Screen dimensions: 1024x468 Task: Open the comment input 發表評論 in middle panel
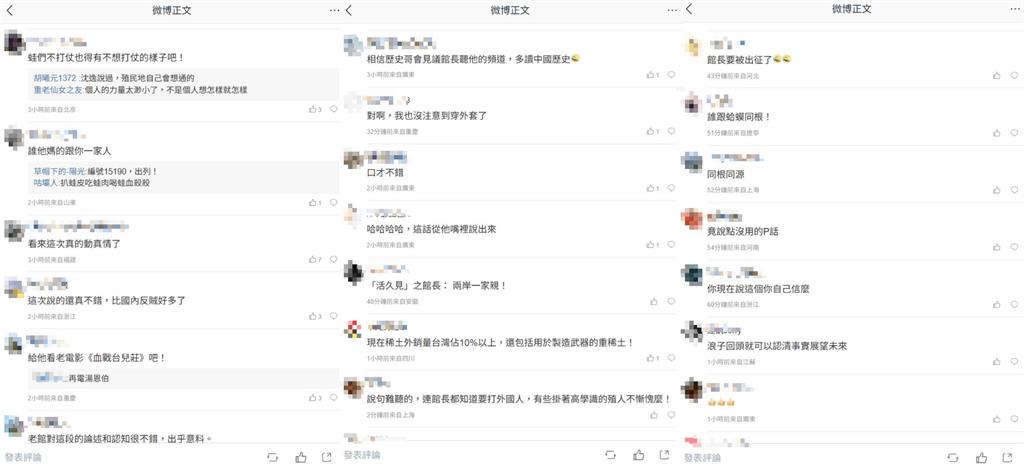coord(362,455)
